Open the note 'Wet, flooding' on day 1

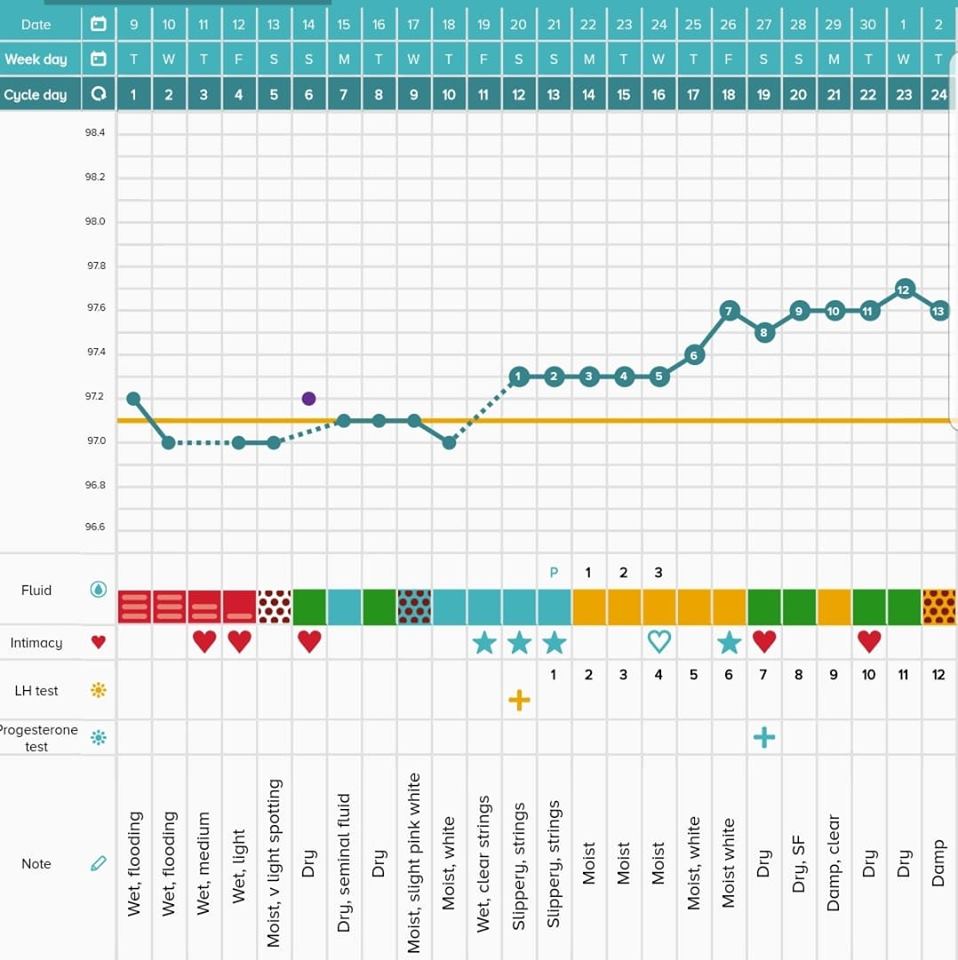[x=134, y=863]
